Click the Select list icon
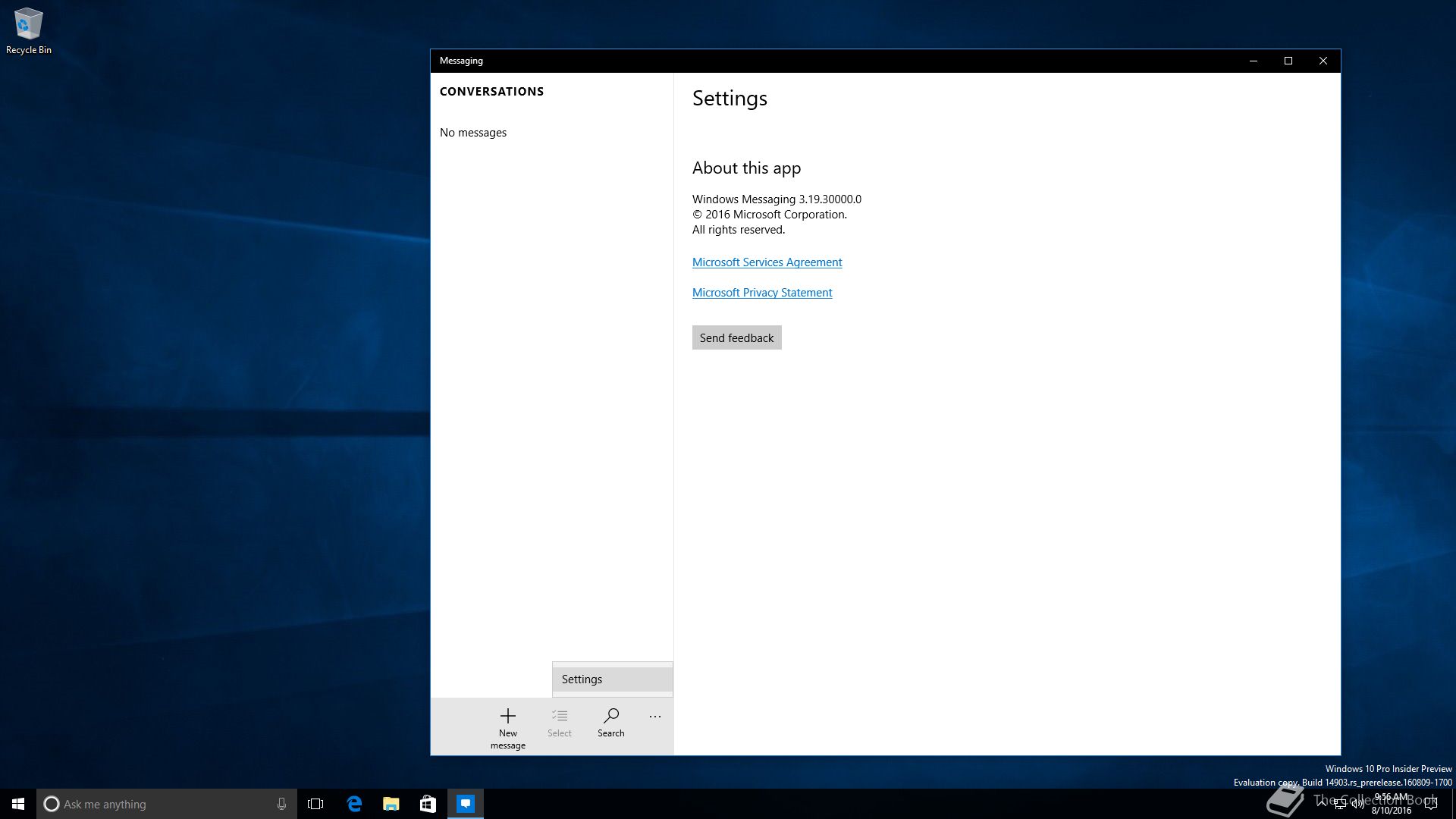 (560, 716)
